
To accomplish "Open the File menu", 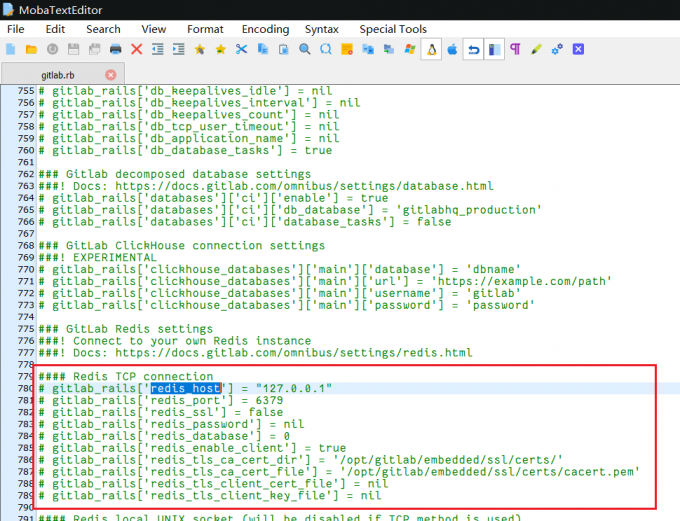I will [16, 29].
